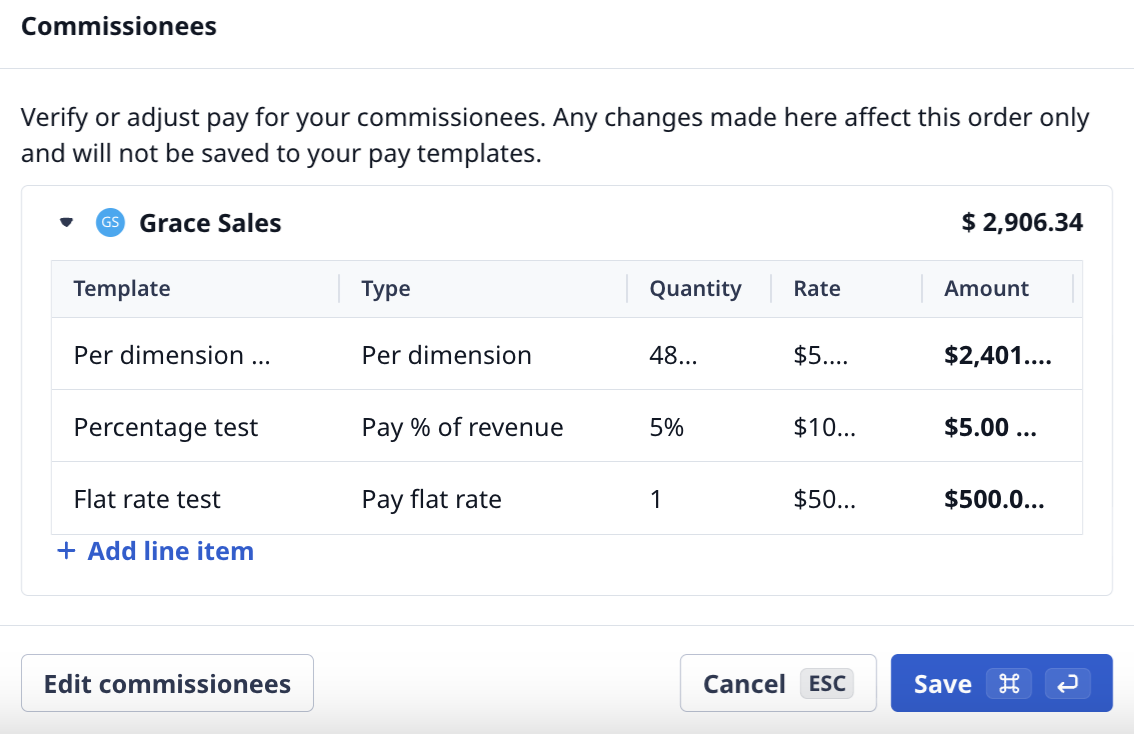The image size is (1134, 734).
Task: Click the plus icon beside Add line item
Action: click(x=67, y=551)
